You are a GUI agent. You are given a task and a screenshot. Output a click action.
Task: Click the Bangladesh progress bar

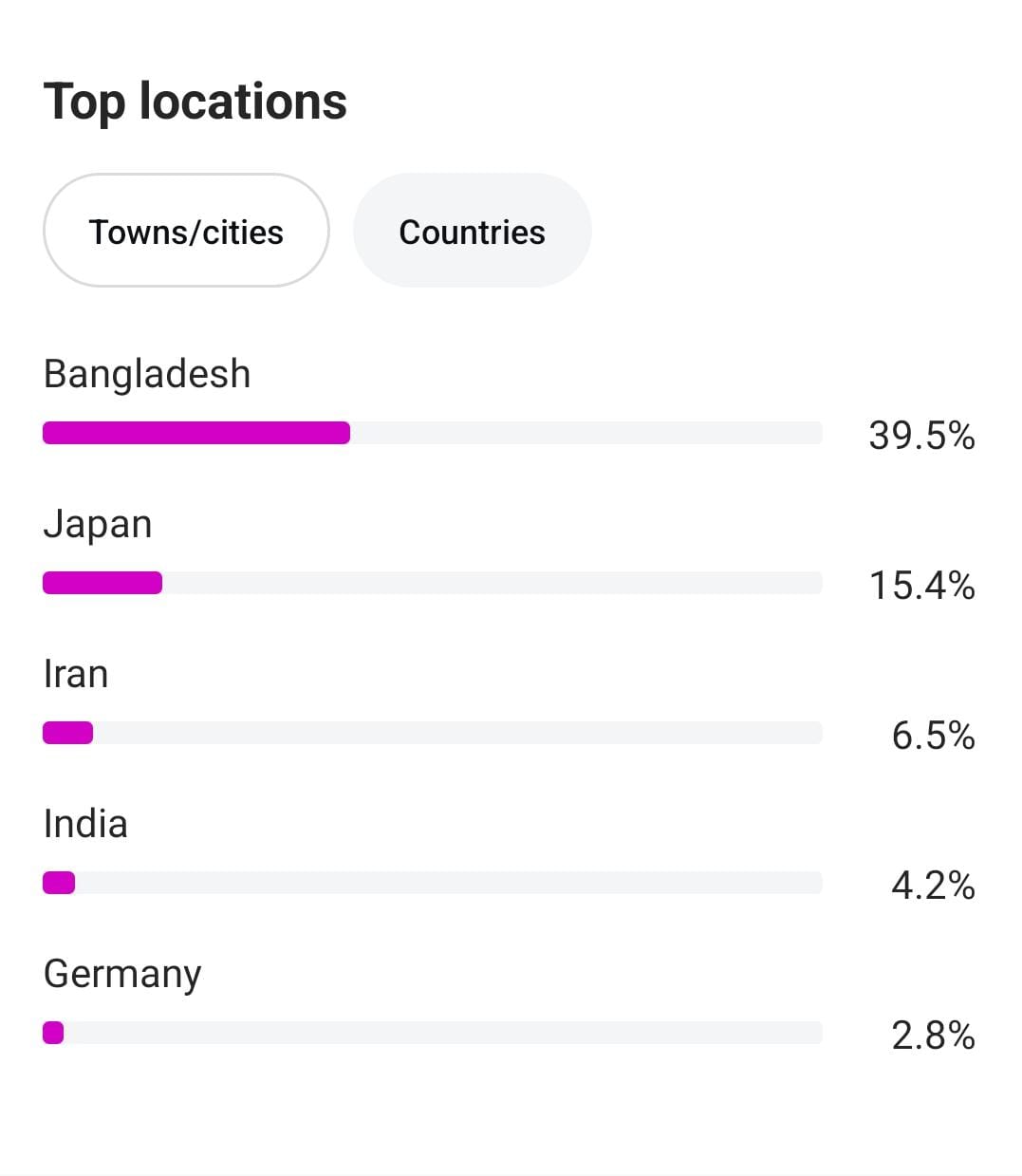click(x=433, y=433)
